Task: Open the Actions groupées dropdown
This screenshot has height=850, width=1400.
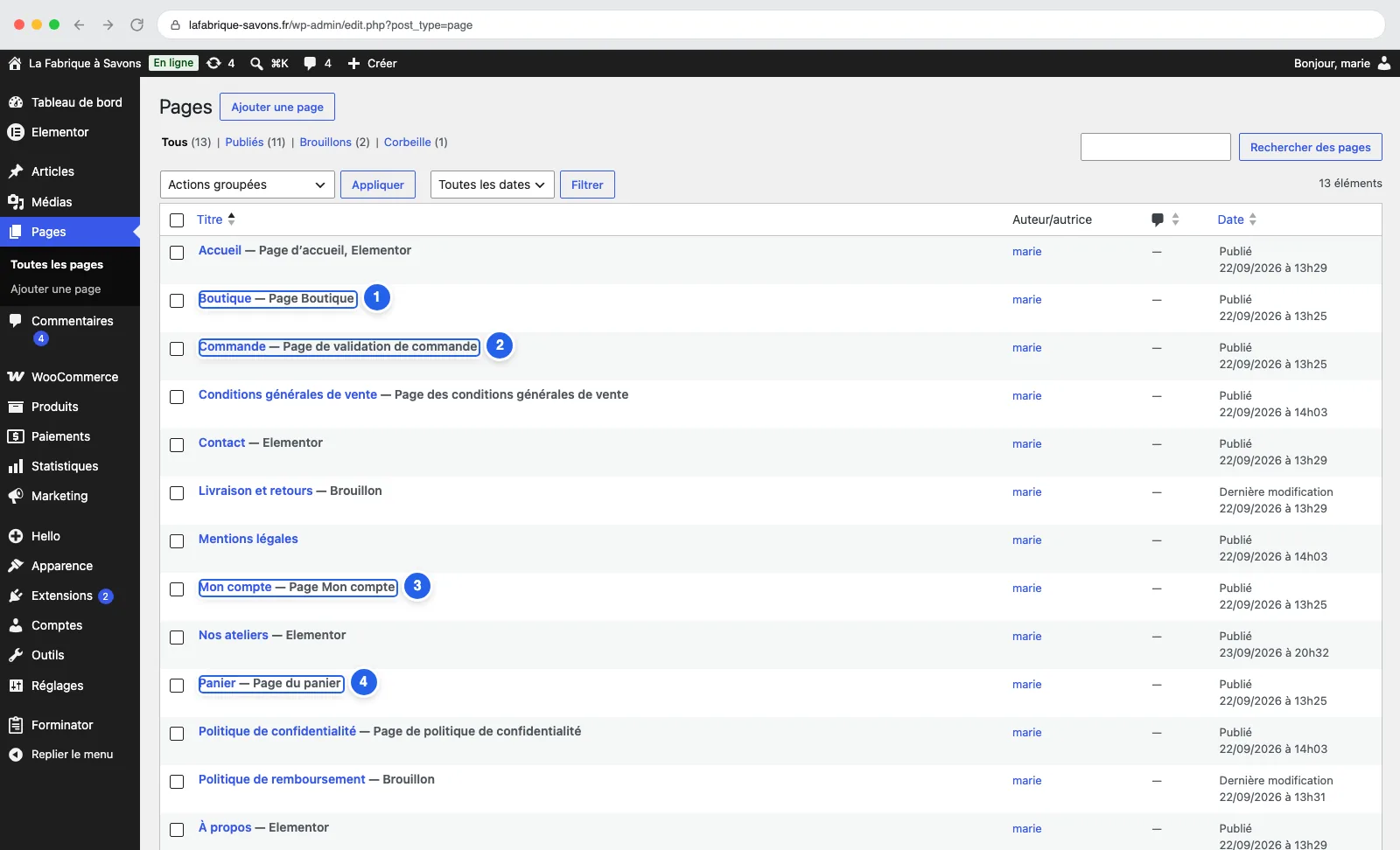Action: coord(248,185)
